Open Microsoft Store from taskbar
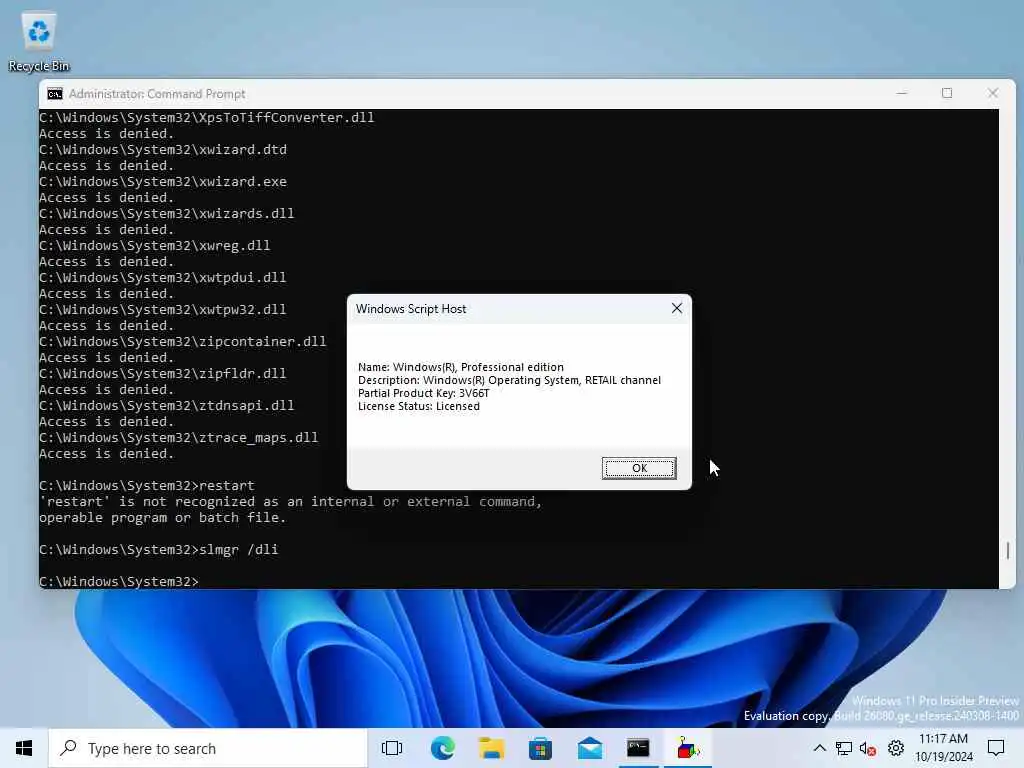 (x=540, y=748)
